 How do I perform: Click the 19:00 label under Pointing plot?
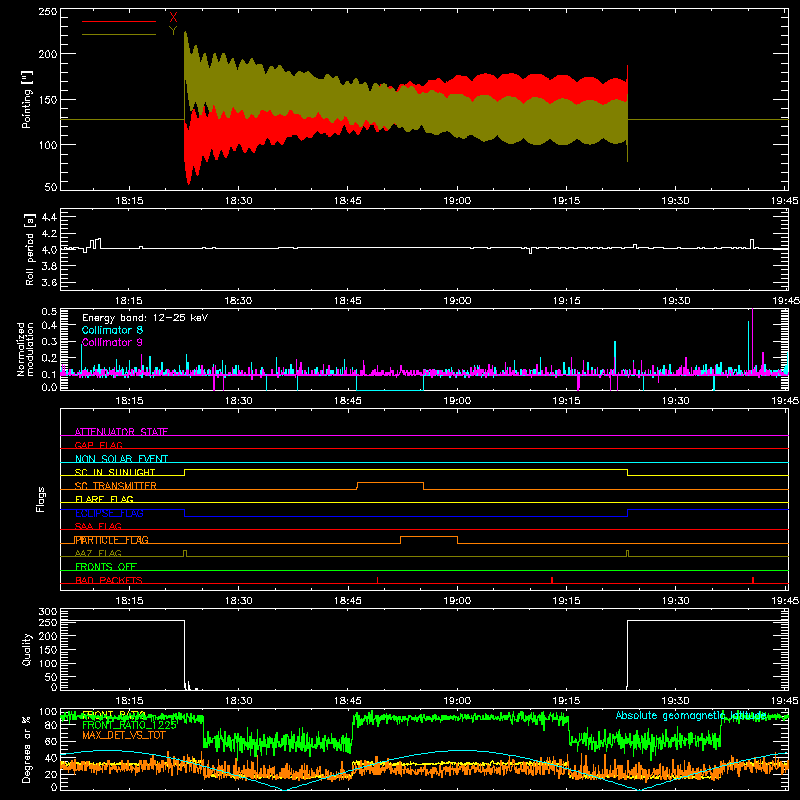[457, 201]
